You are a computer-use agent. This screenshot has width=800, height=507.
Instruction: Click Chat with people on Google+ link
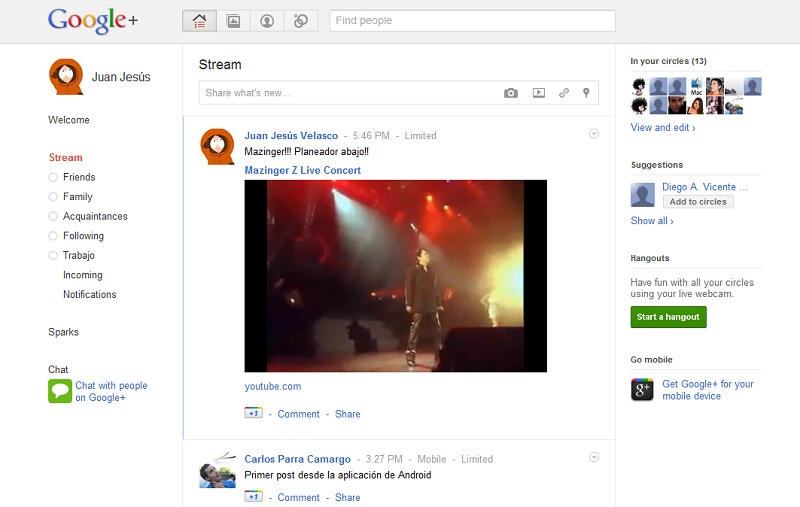(111, 391)
